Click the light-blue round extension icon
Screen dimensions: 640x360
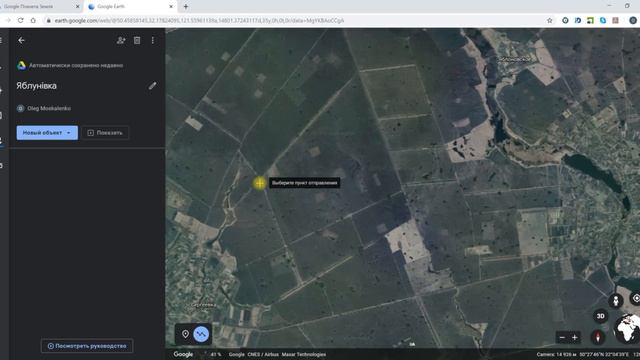(x=603, y=20)
